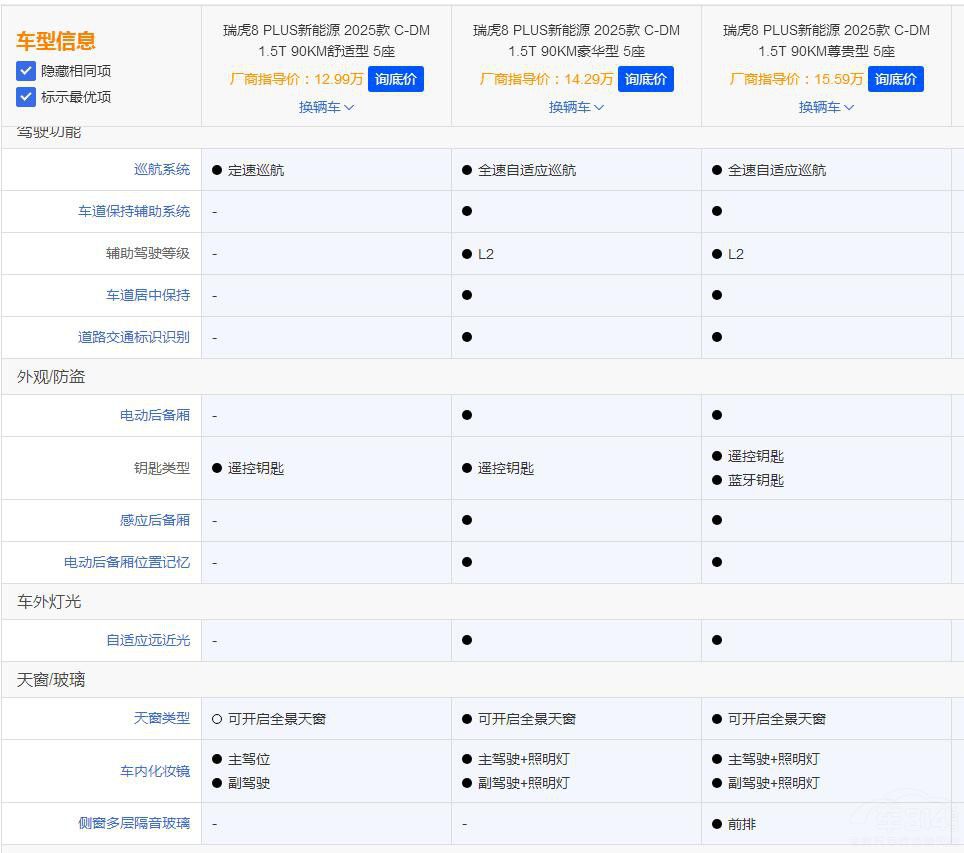Click the 车道居中保持 link
The image size is (964, 853).
click(148, 296)
